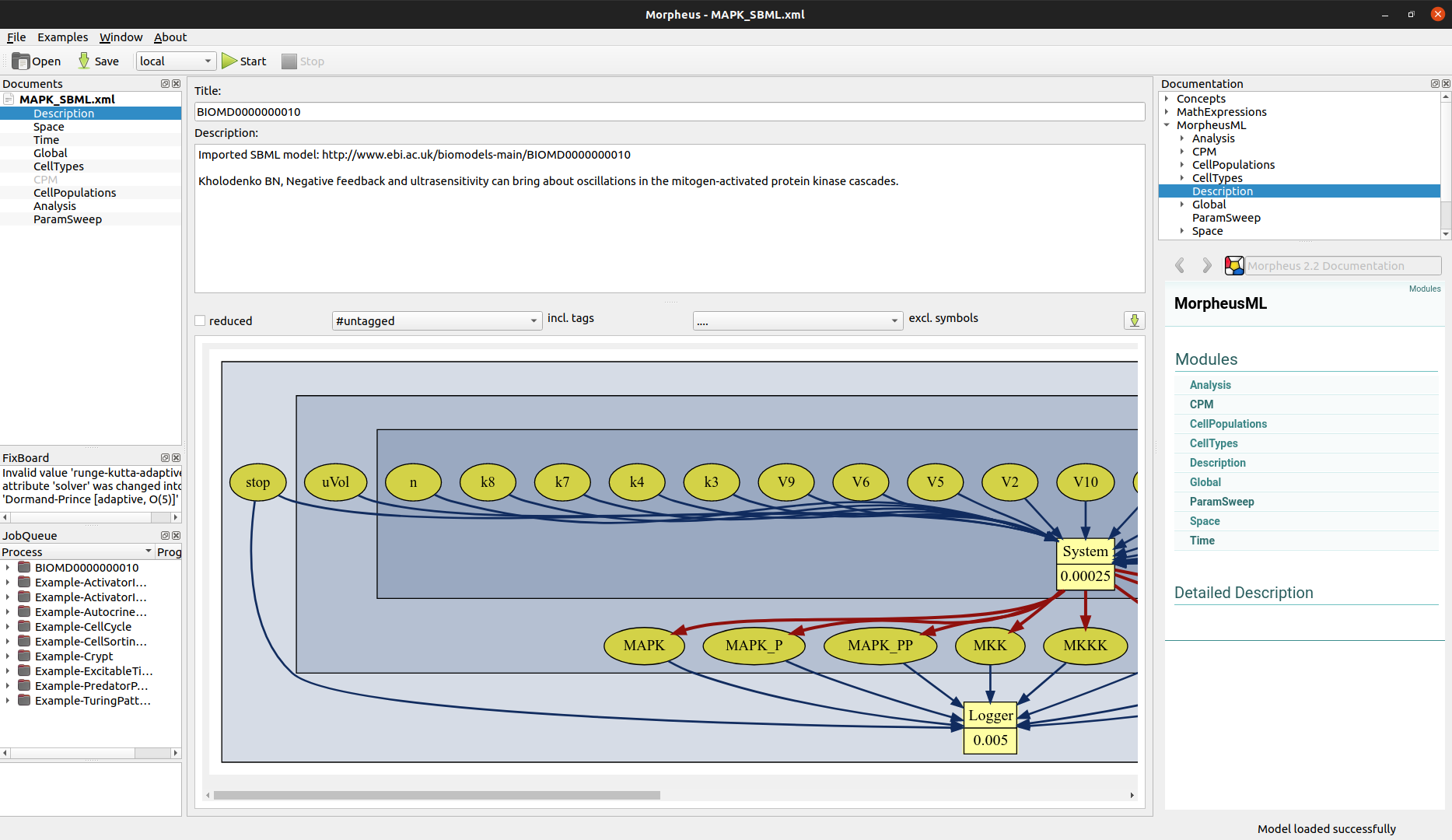Float the Documents panel

(x=165, y=84)
